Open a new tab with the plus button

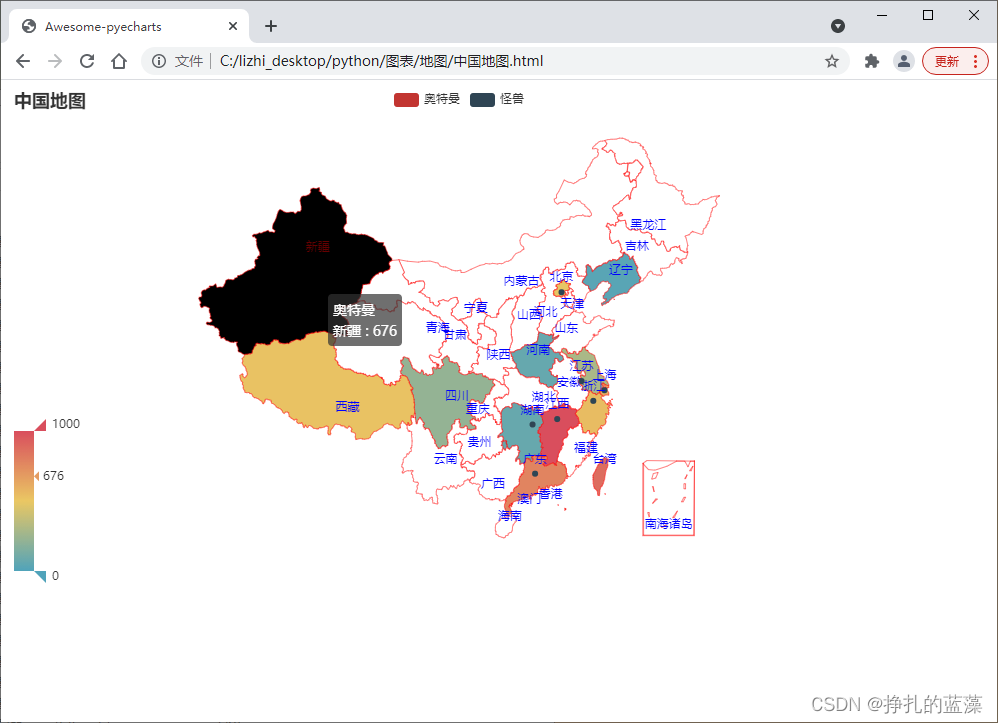coord(270,26)
